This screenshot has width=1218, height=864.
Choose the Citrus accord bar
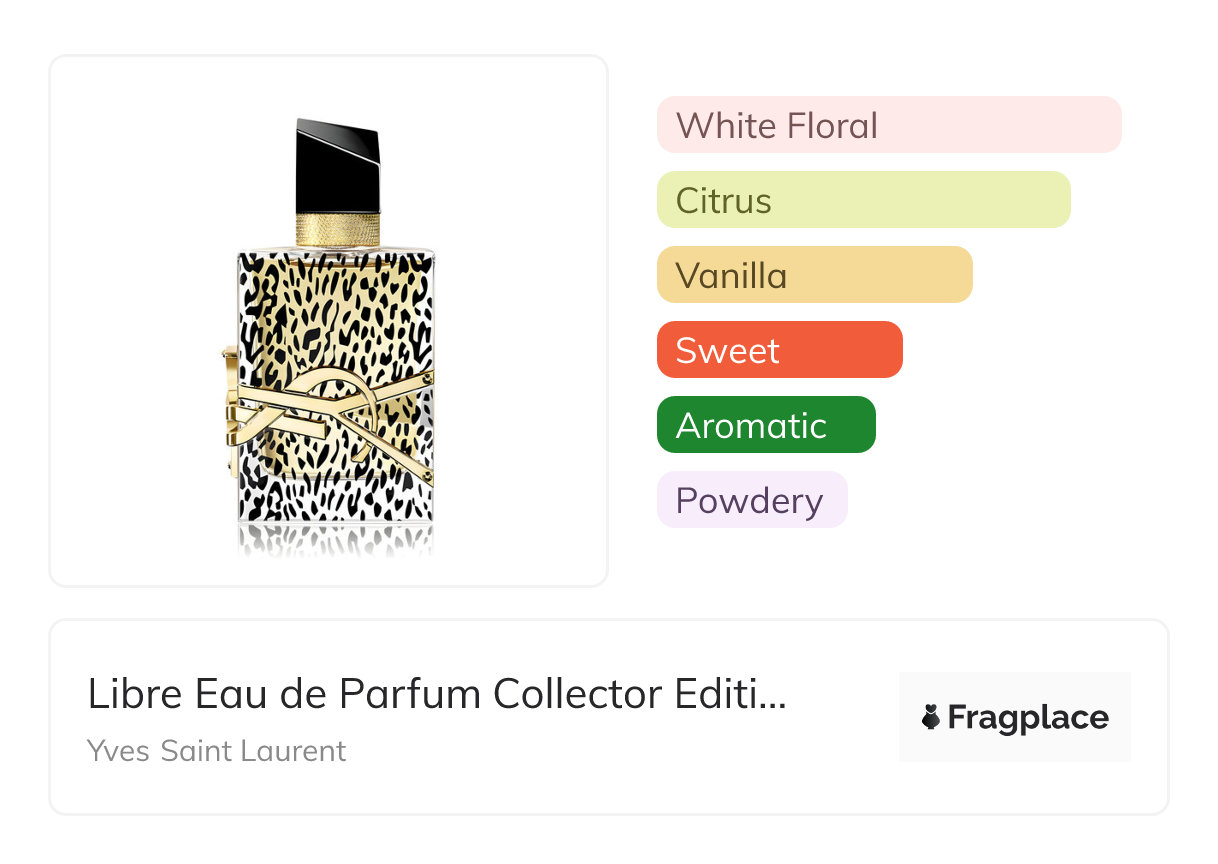tap(863, 200)
